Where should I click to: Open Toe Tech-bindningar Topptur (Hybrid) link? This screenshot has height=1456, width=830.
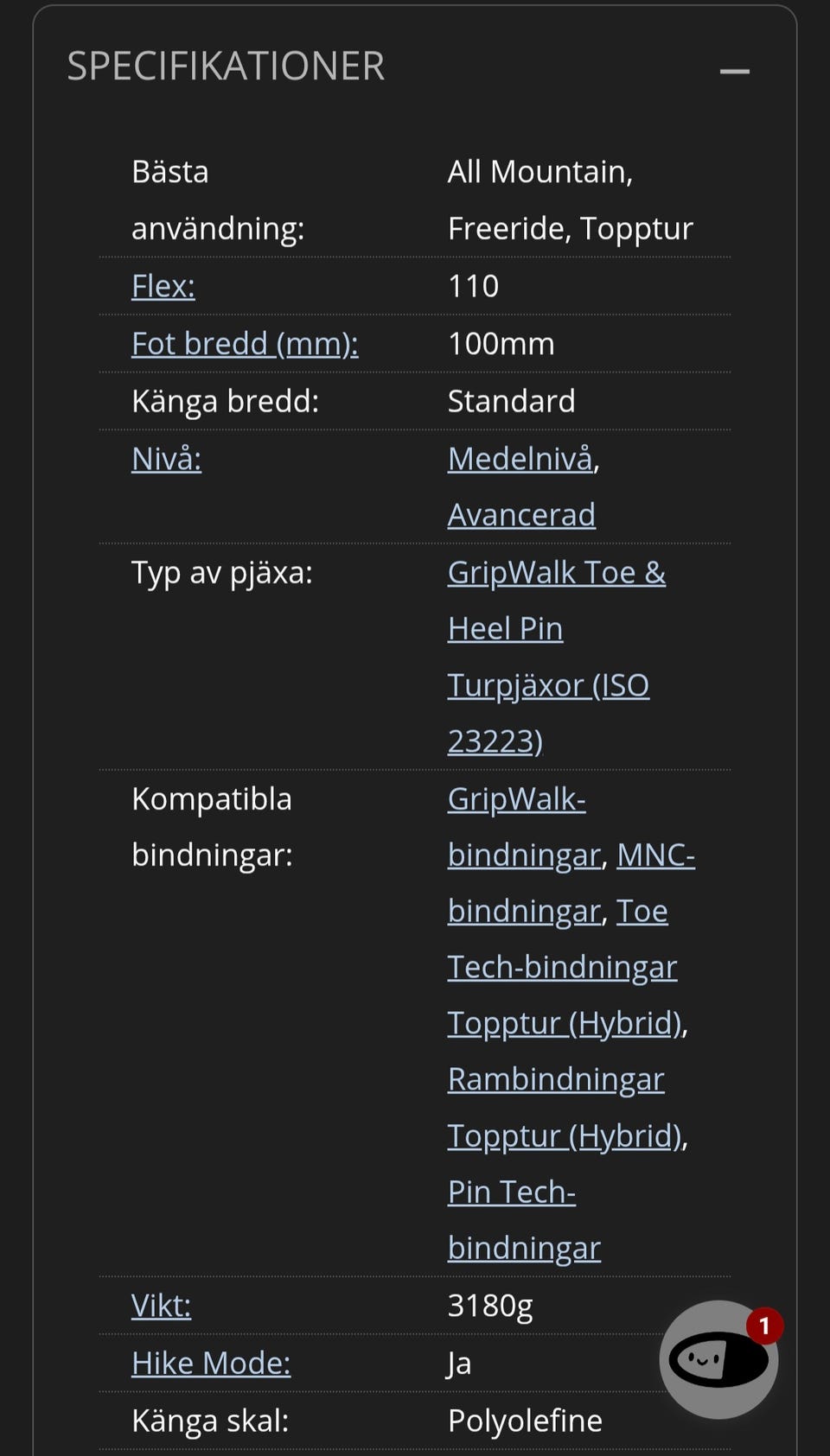pos(562,968)
